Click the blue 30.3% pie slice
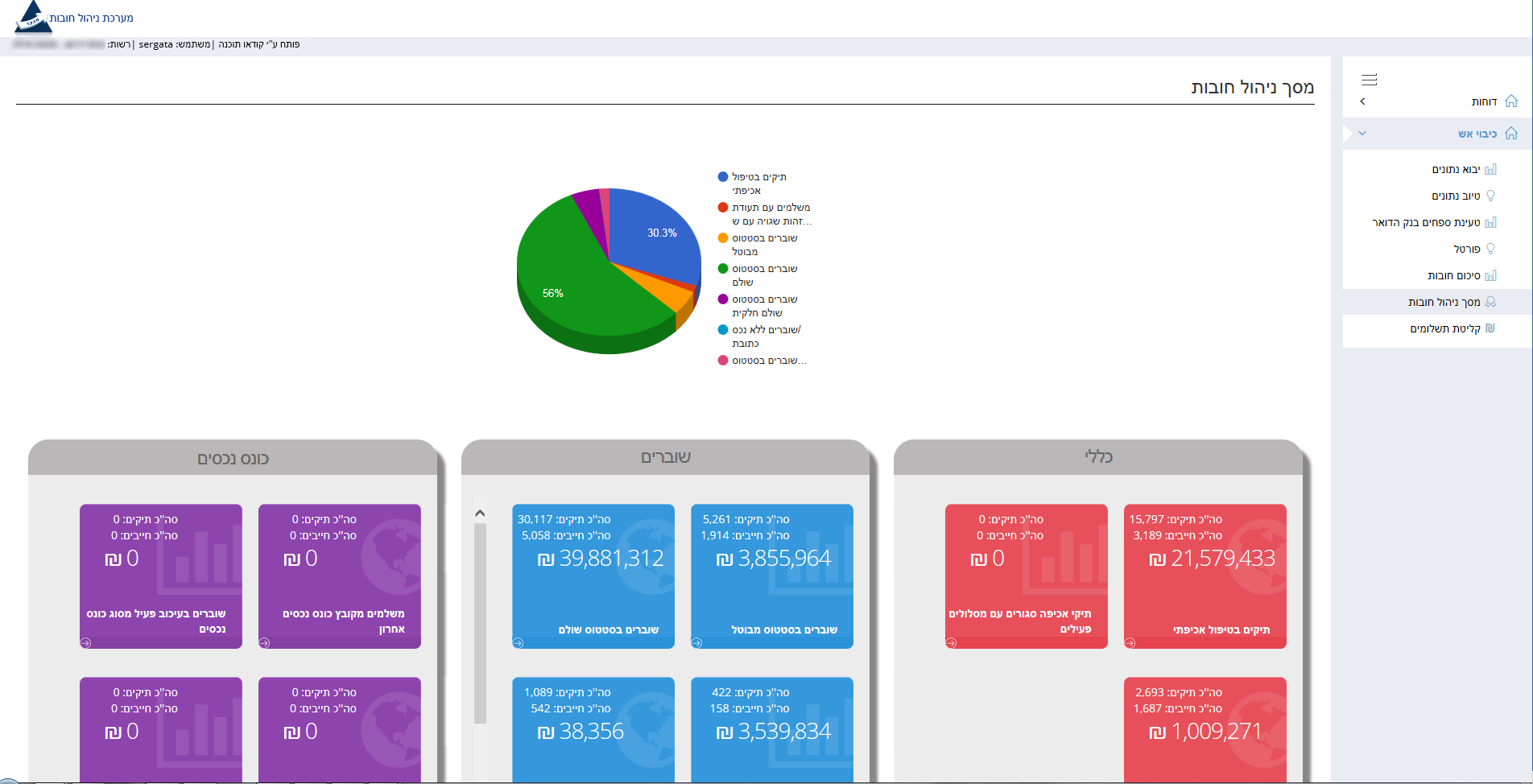Image resolution: width=1533 pixels, height=784 pixels. point(656,237)
